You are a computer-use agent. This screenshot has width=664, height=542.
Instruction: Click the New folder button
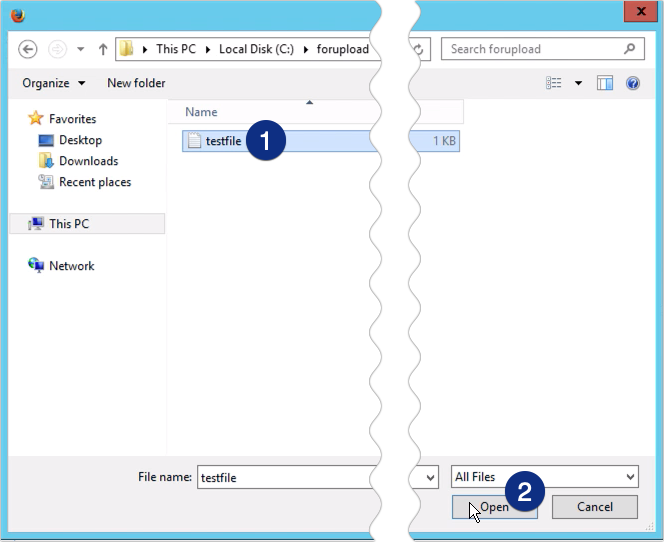[136, 83]
